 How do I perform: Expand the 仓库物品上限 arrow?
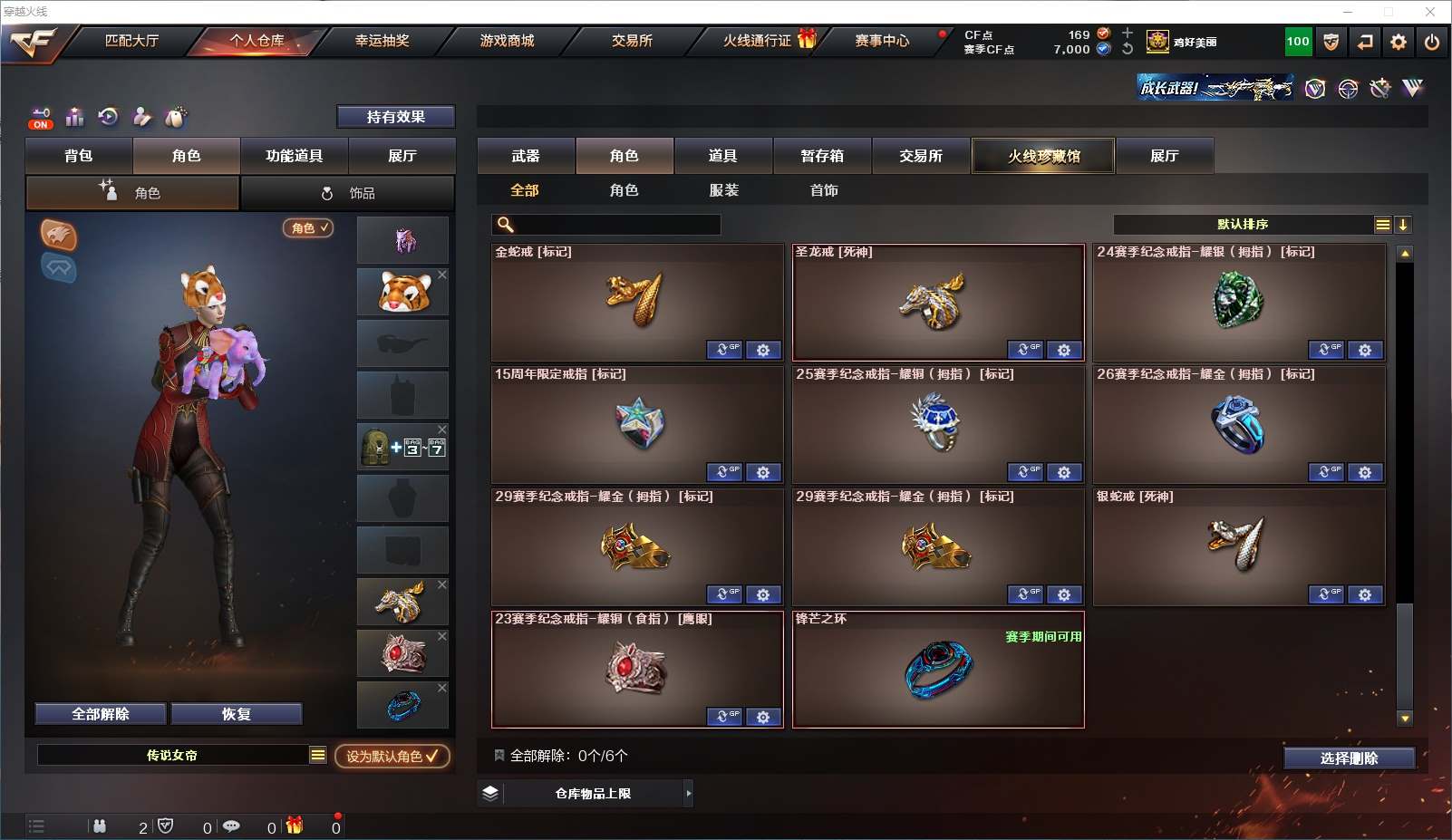click(x=689, y=794)
